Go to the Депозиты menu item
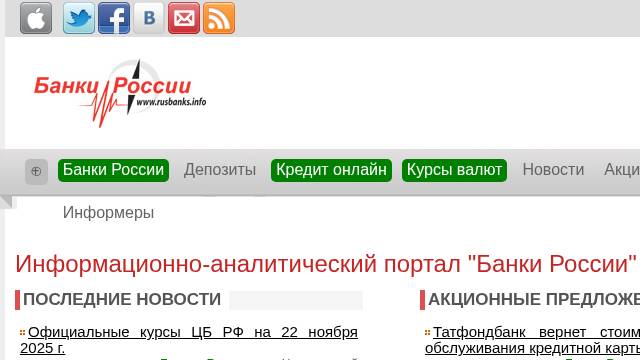640x360 pixels. tap(220, 170)
